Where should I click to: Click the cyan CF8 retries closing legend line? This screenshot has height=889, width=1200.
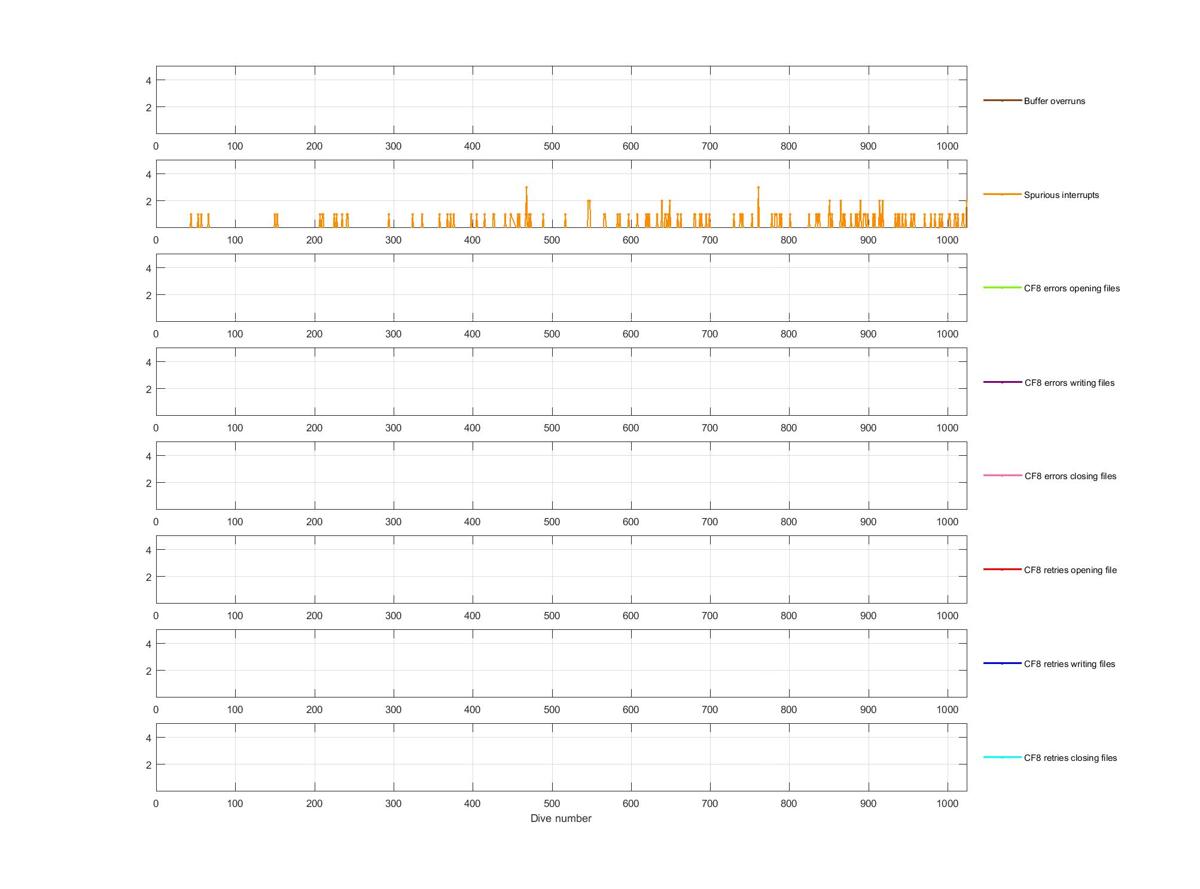[1002, 757]
